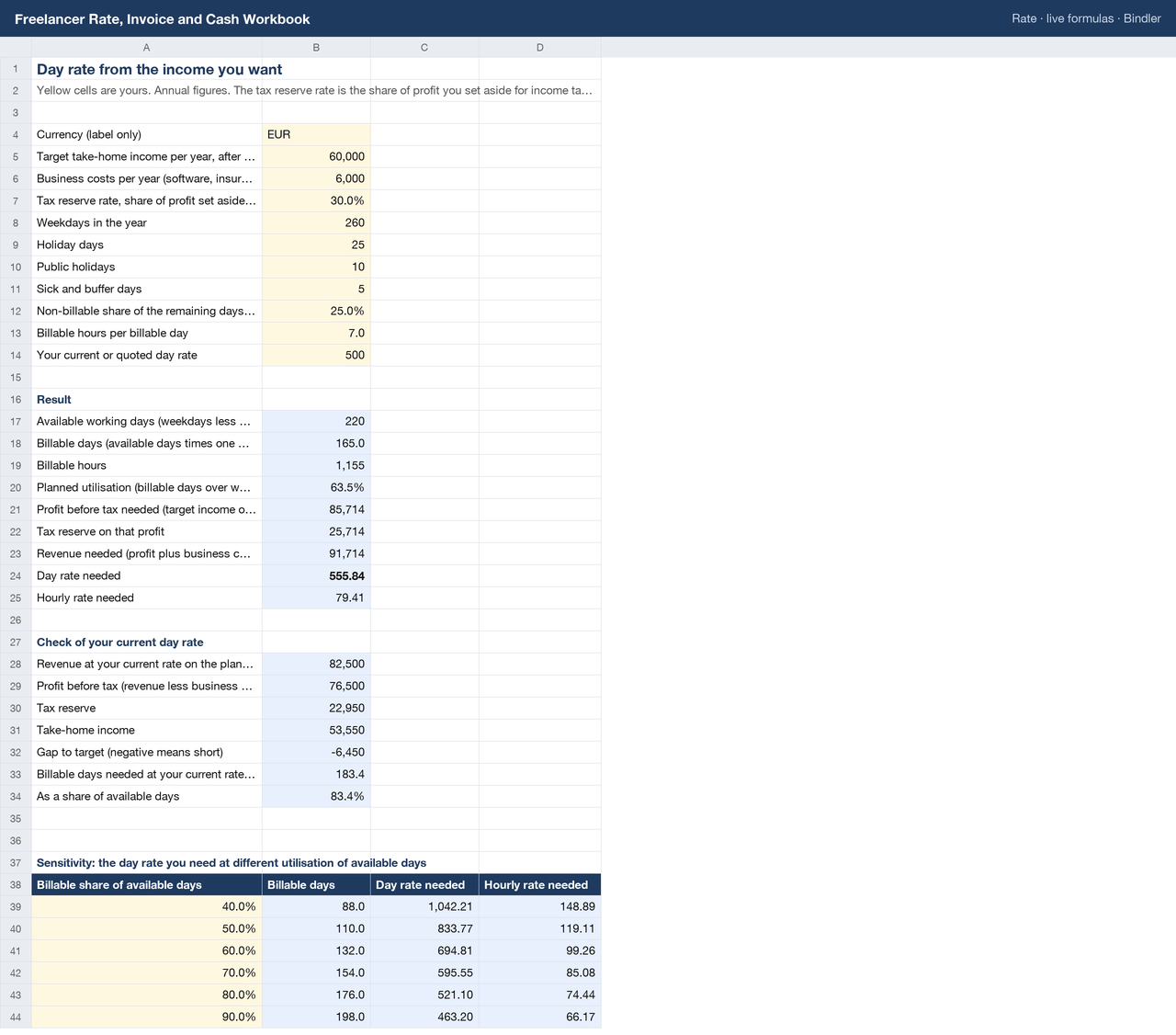Select billable days needed 183.4
Image resolution: width=1176 pixels, height=1035 pixels.
pos(316,774)
